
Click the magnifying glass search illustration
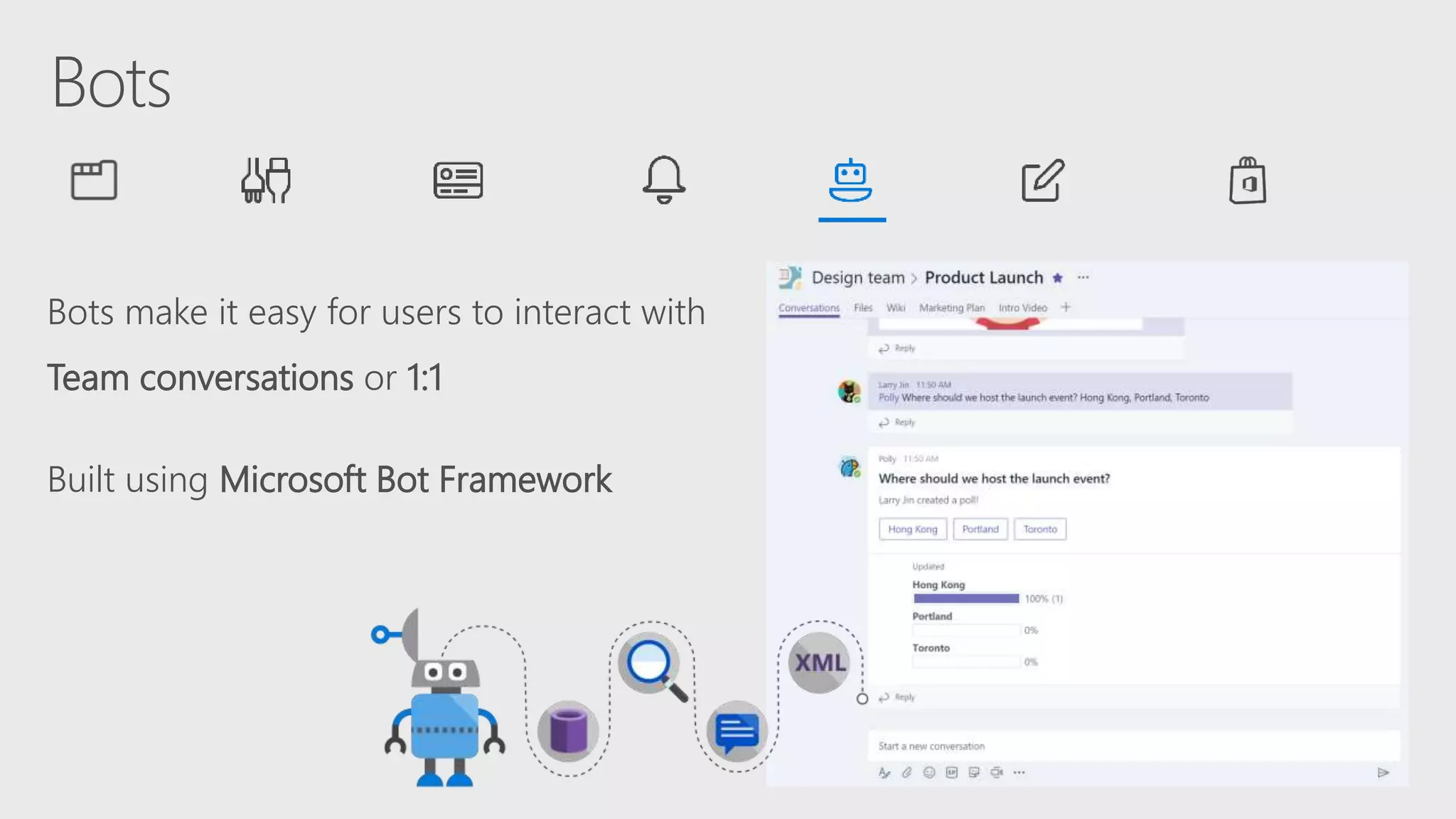(x=653, y=666)
